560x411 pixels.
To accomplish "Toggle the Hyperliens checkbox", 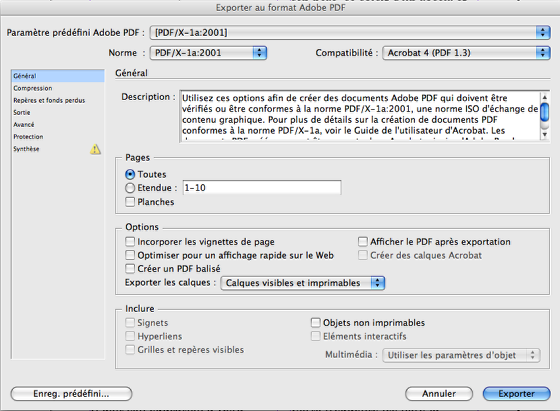I will click(x=130, y=336).
